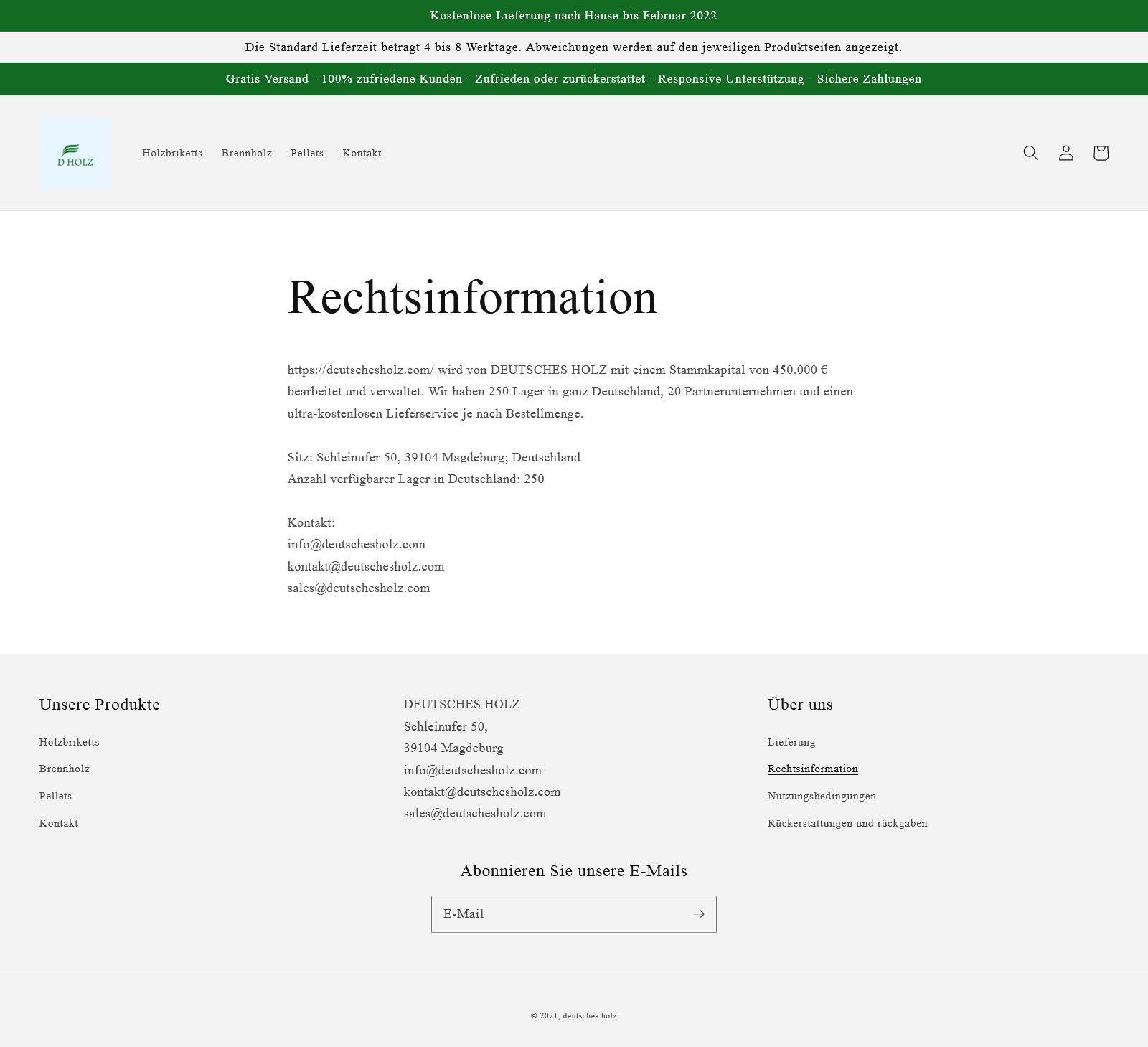The width and height of the screenshot is (1148, 1047).
Task: Click the Über uns footer heading
Action: pos(800,705)
